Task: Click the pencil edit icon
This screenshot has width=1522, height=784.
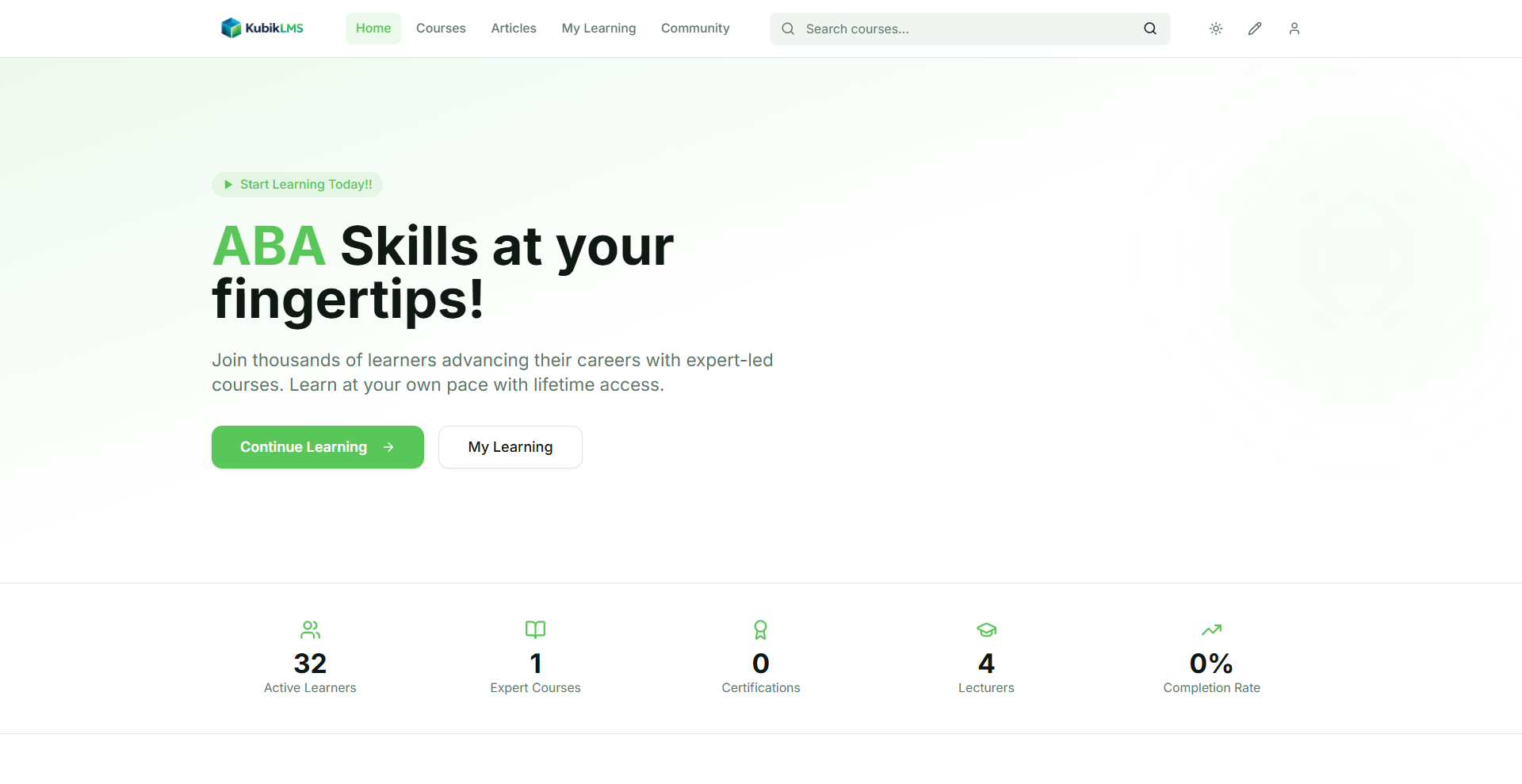Action: 1255,29
